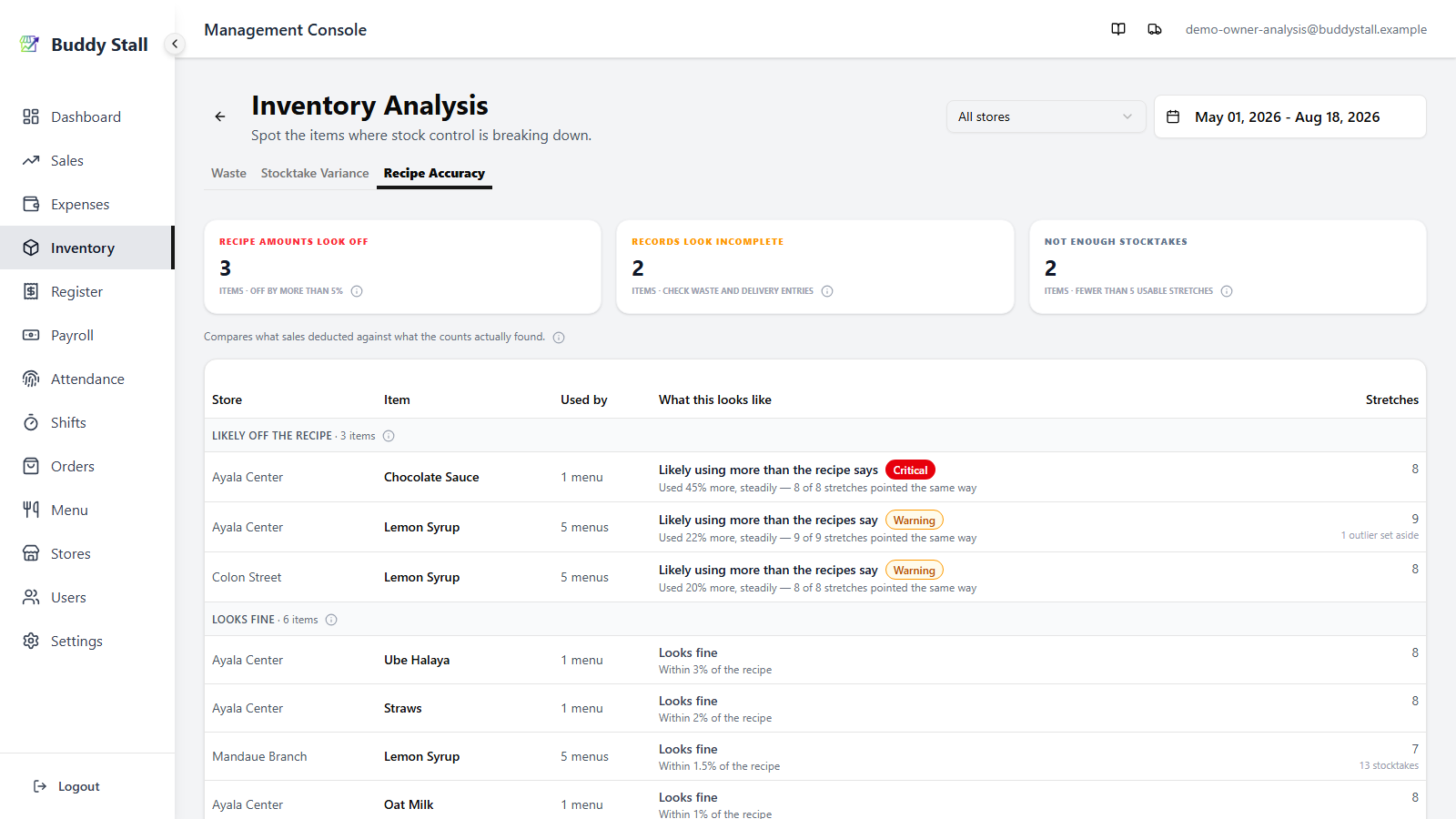Click the Critical badge on Chocolate Sauce row

(910, 470)
